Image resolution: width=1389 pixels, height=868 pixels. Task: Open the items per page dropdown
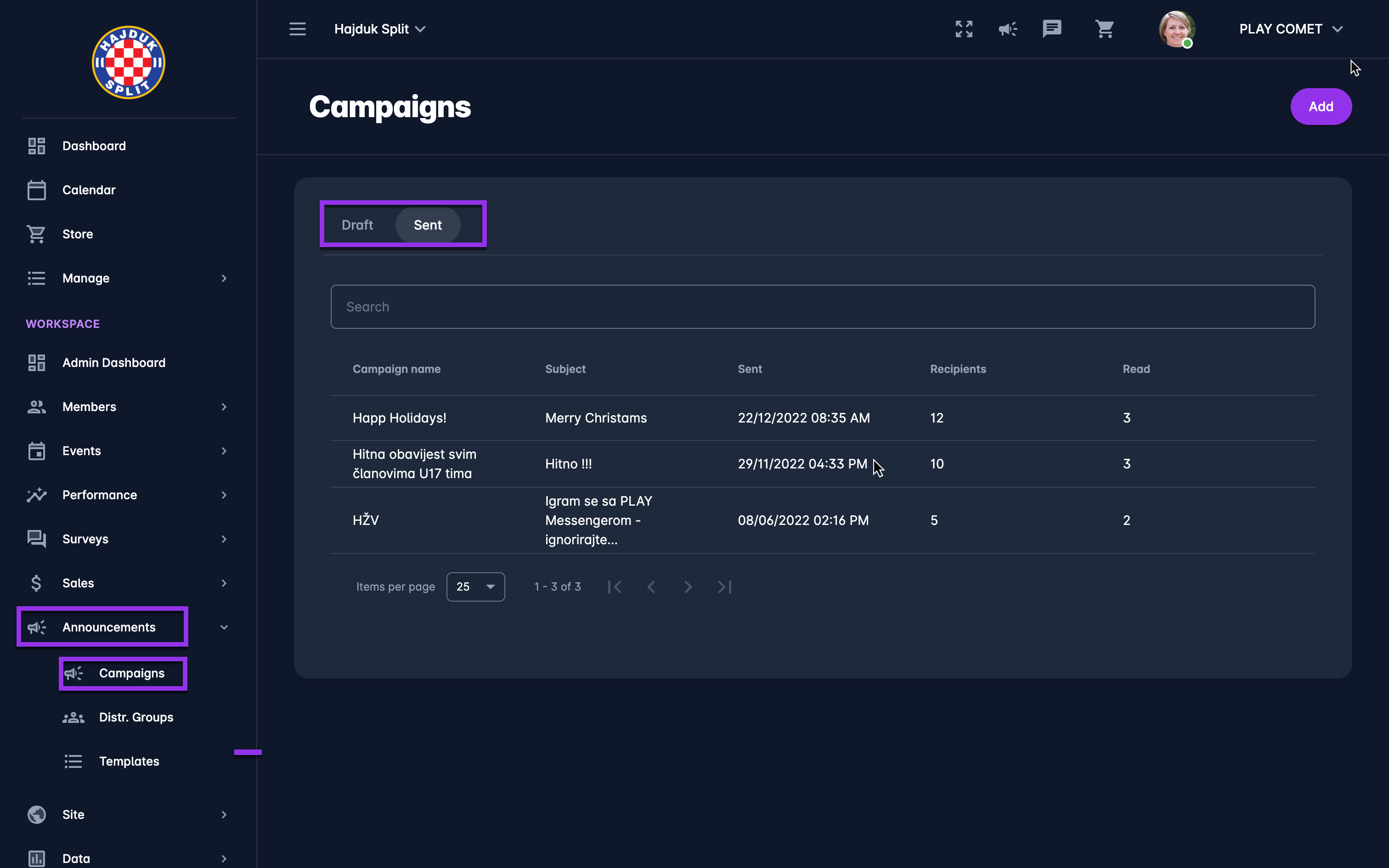pyautogui.click(x=475, y=587)
